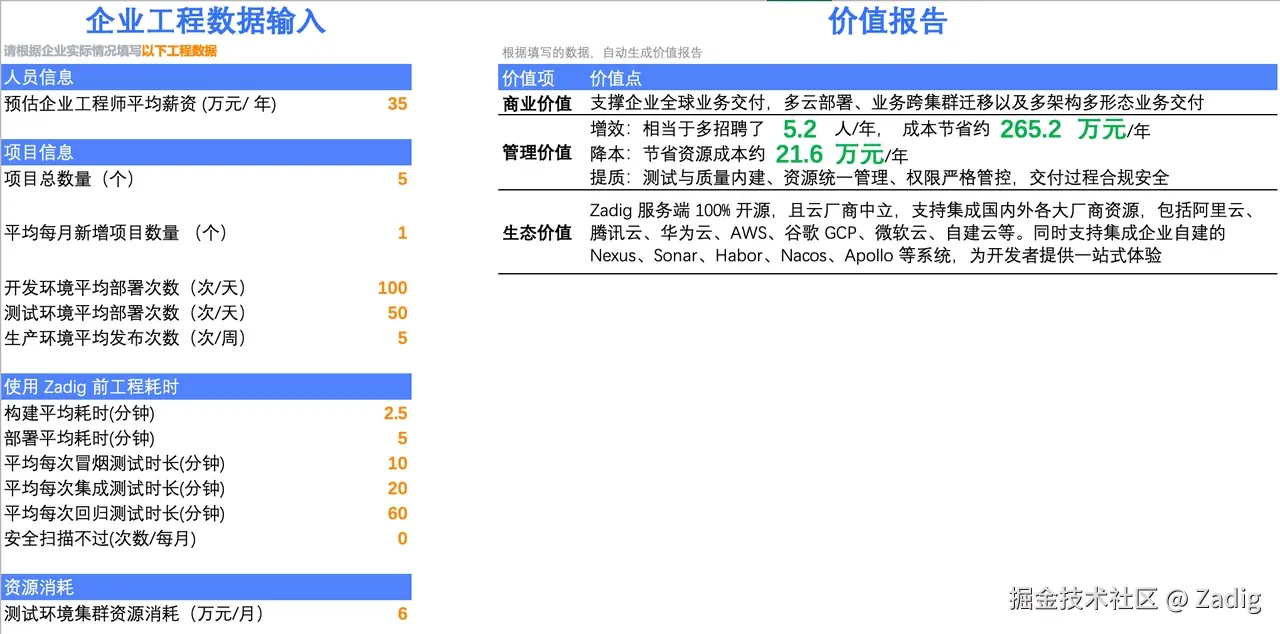
Task: Click the 商业价值 description text
Action: (x=897, y=103)
